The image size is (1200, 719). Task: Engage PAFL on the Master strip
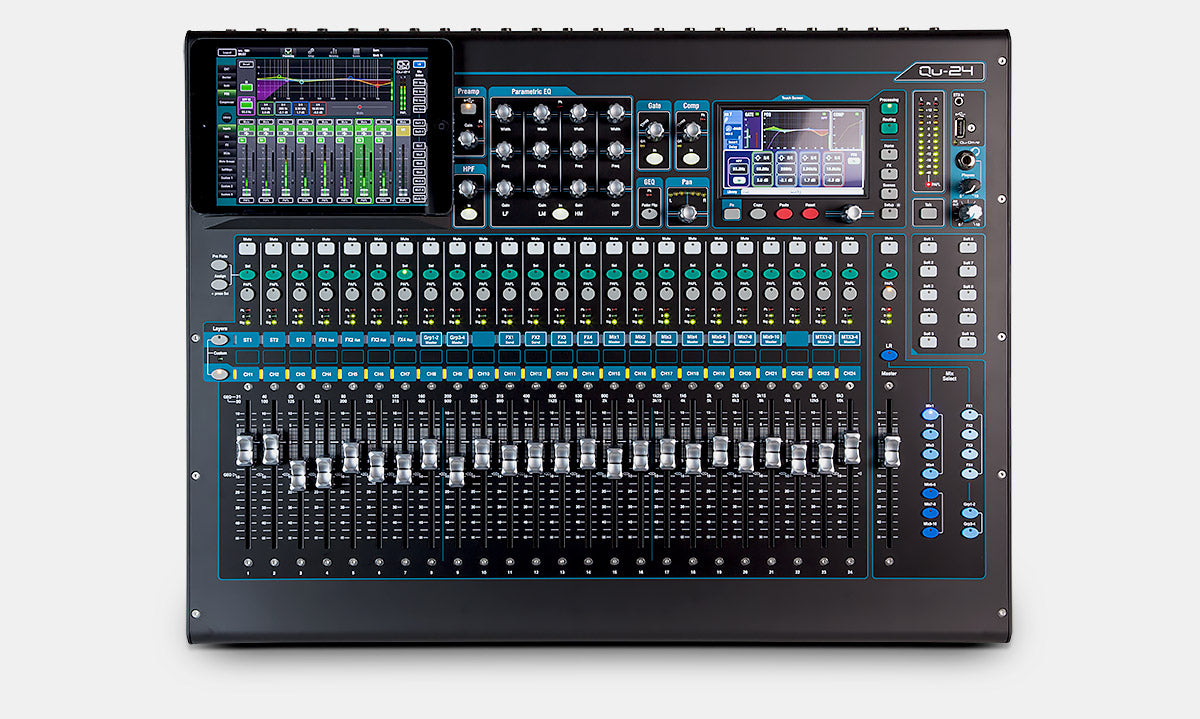pos(889,293)
